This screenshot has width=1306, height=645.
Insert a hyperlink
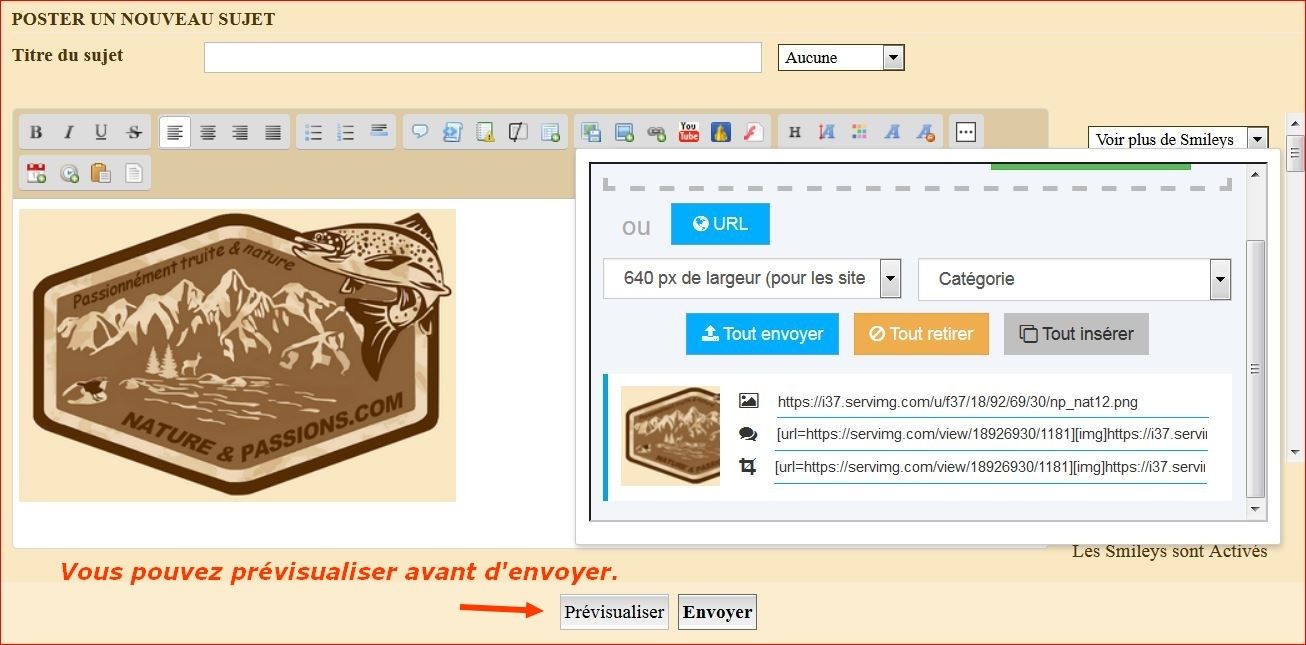[656, 132]
